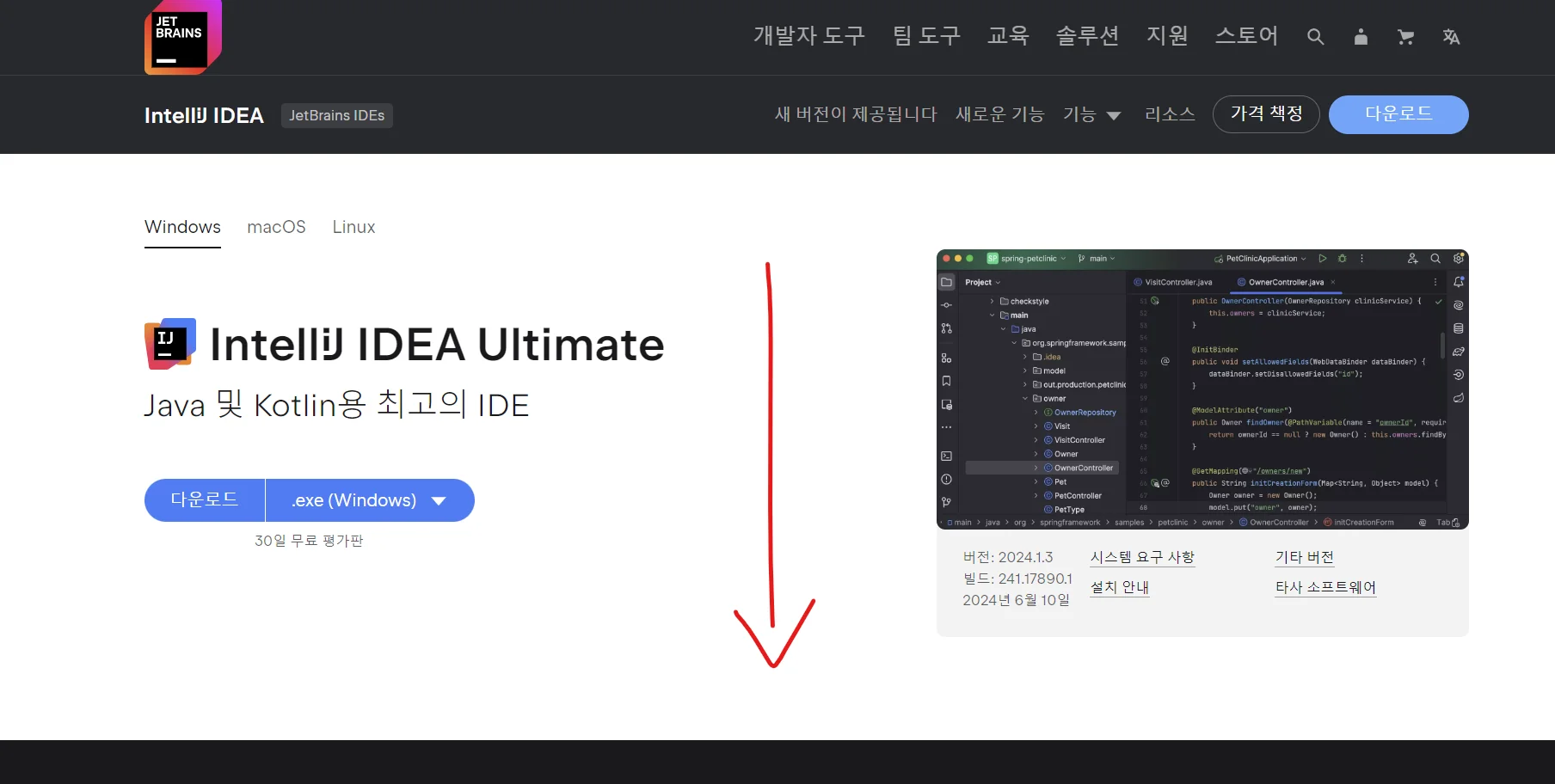Expand the 기능 dropdown

click(x=1091, y=114)
